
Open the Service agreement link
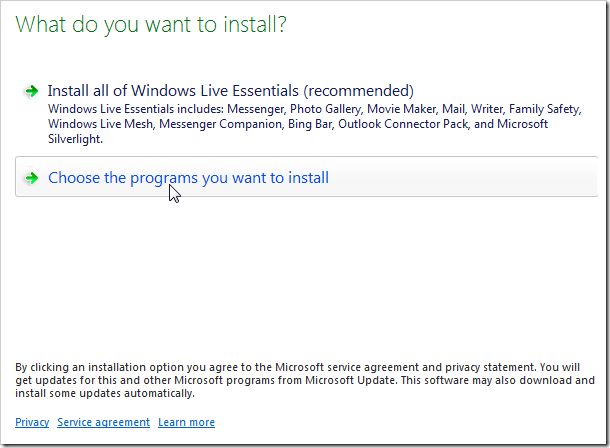tap(103, 423)
